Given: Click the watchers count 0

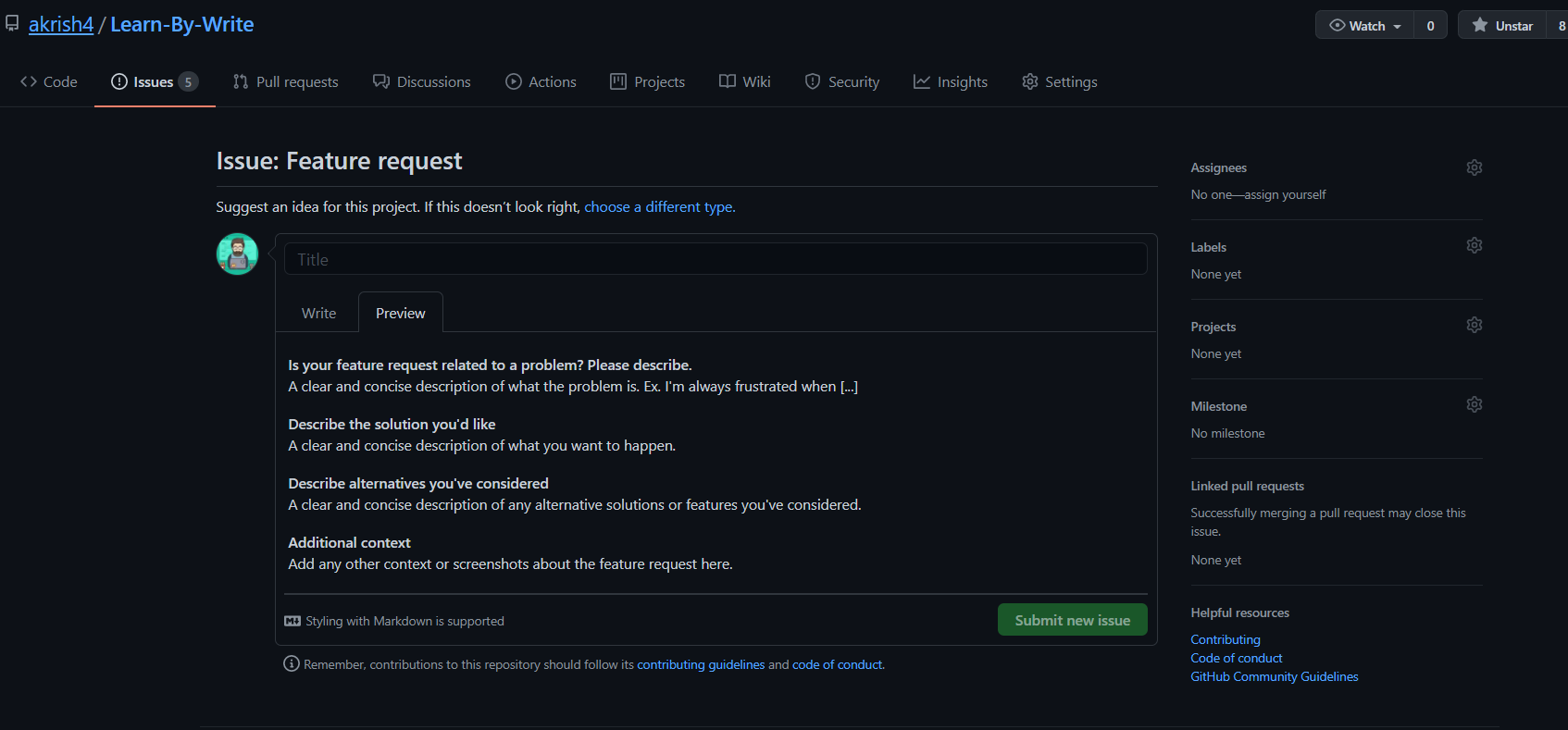Looking at the screenshot, I should pyautogui.click(x=1430, y=26).
